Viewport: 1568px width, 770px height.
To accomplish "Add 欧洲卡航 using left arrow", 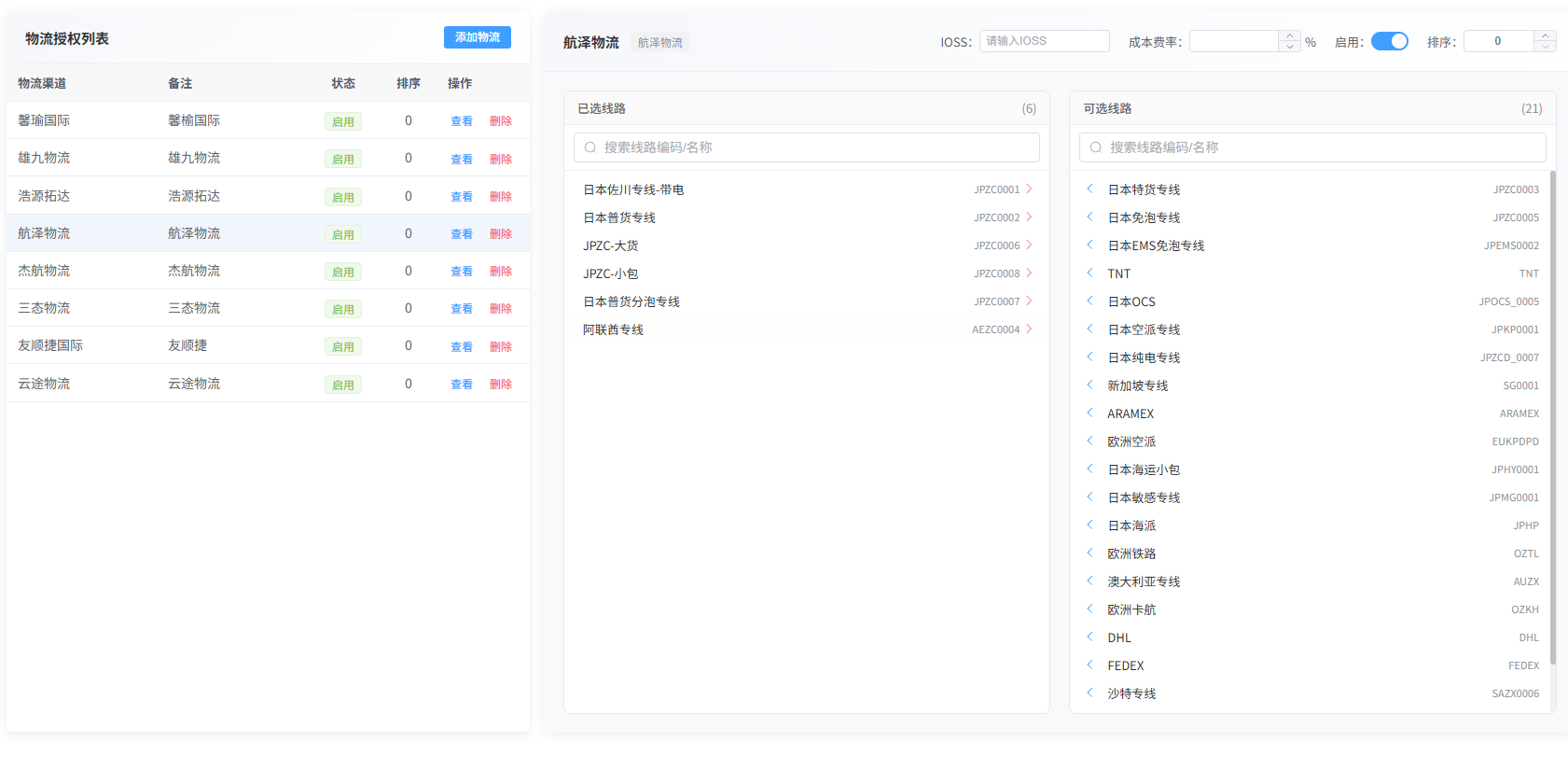I will pyautogui.click(x=1089, y=609).
